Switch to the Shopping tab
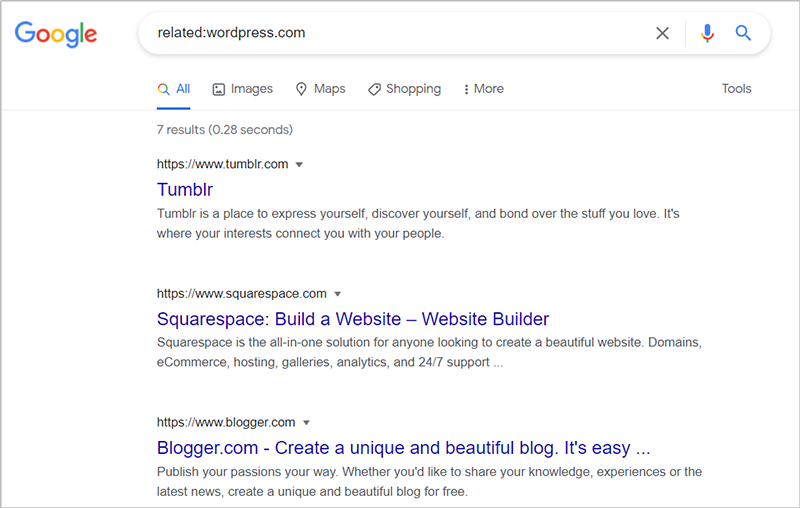The height and width of the screenshot is (508, 800). coord(404,89)
